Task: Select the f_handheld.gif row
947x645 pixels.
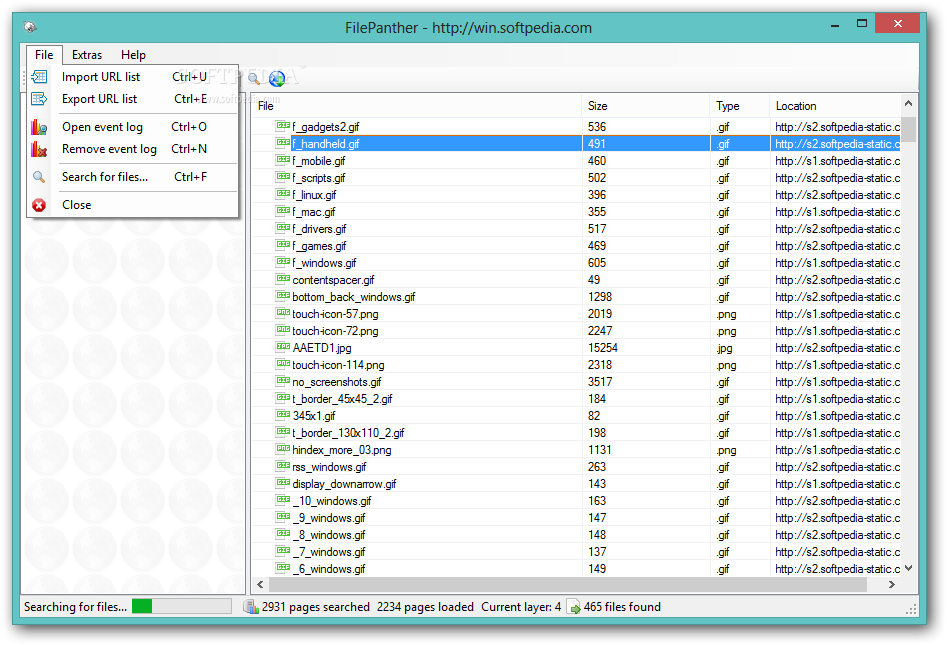Action: pos(577,144)
